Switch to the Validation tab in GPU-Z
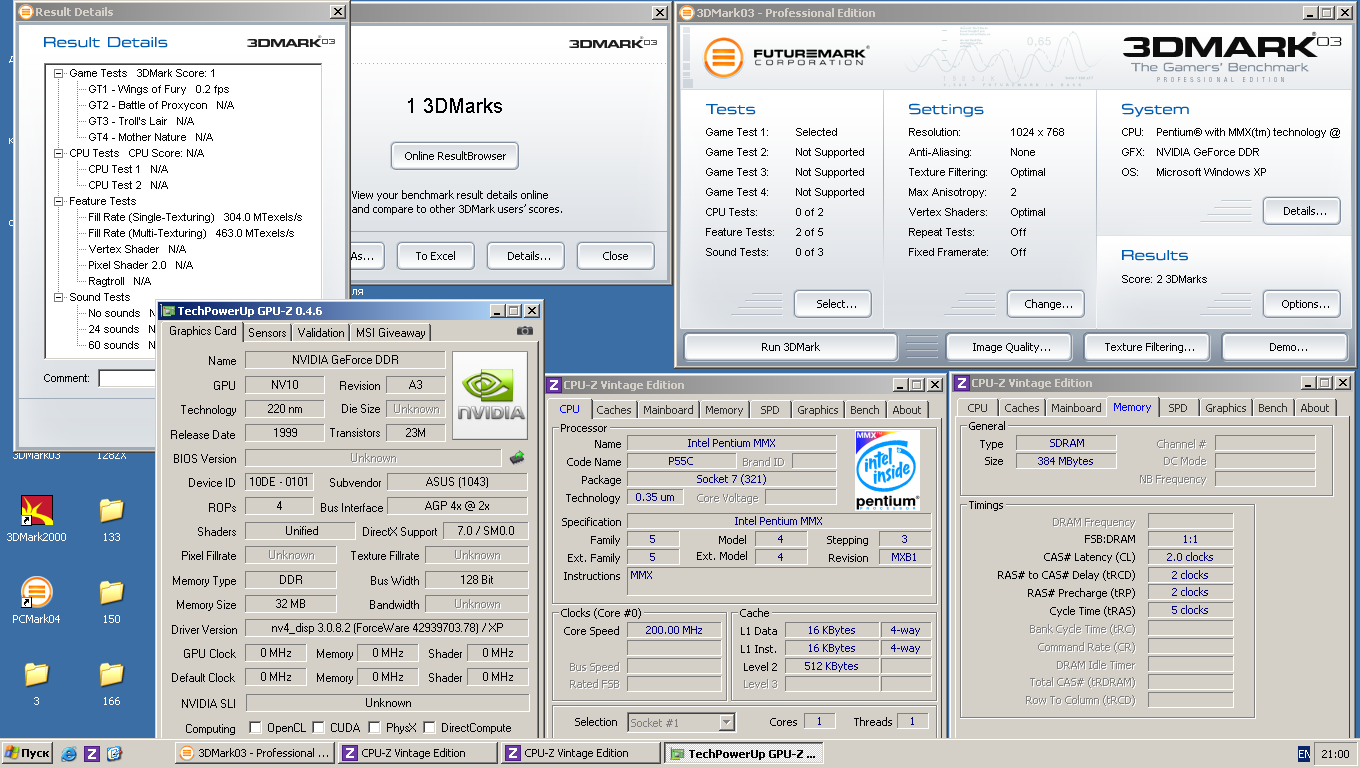 pyautogui.click(x=321, y=333)
